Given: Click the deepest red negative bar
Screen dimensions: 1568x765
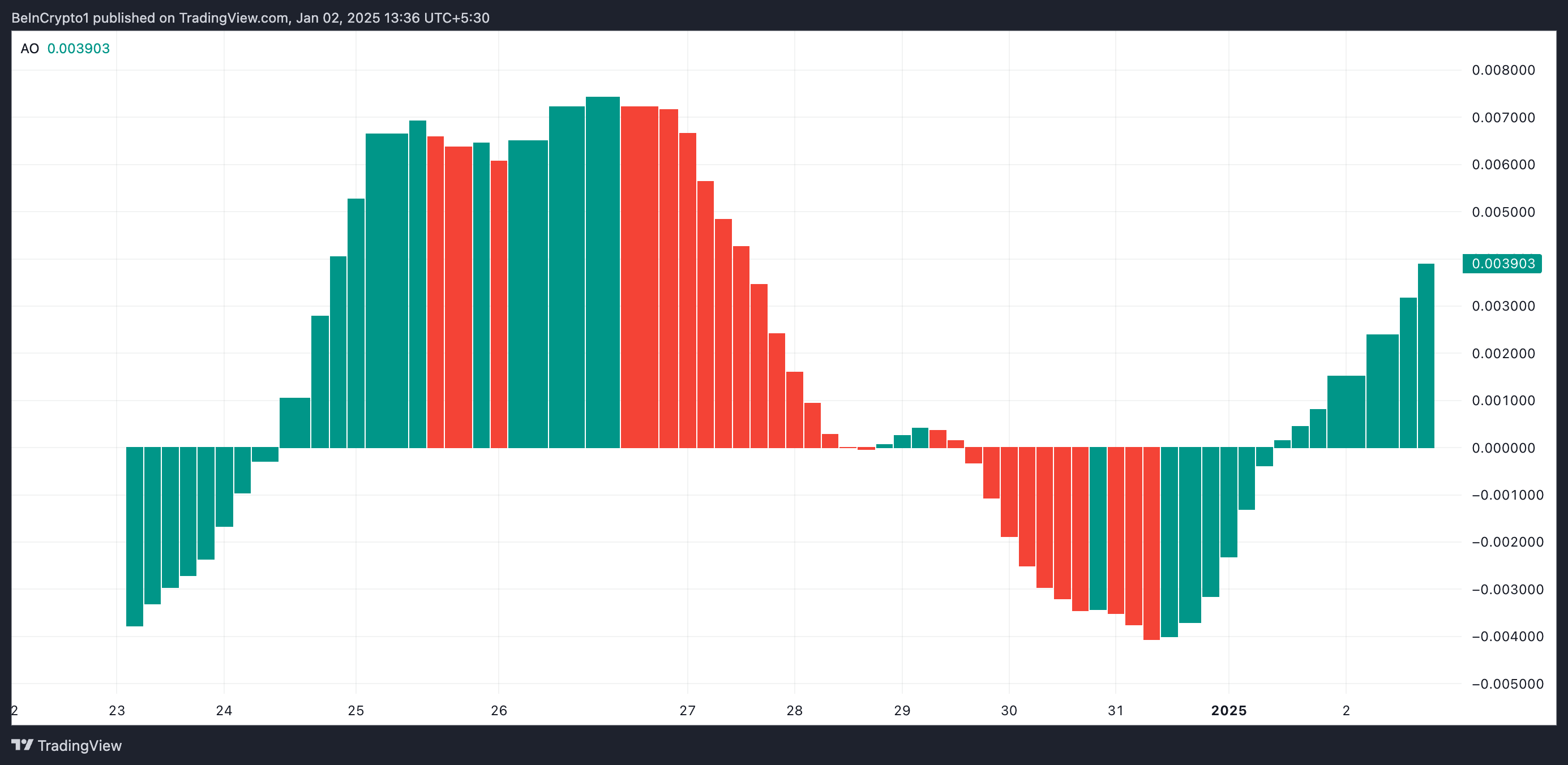Looking at the screenshot, I should [x=1151, y=543].
